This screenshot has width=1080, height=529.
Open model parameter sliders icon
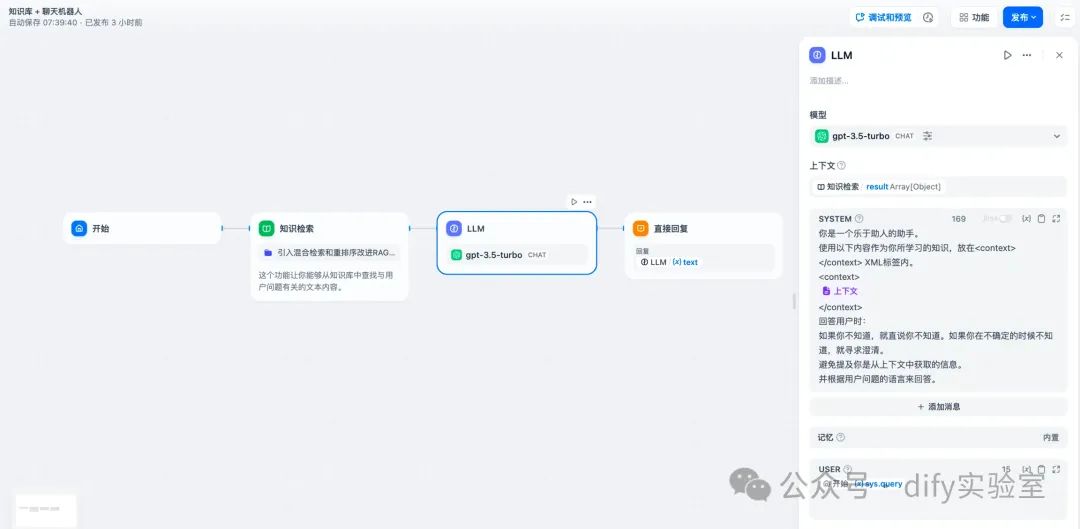pyautogui.click(x=928, y=136)
